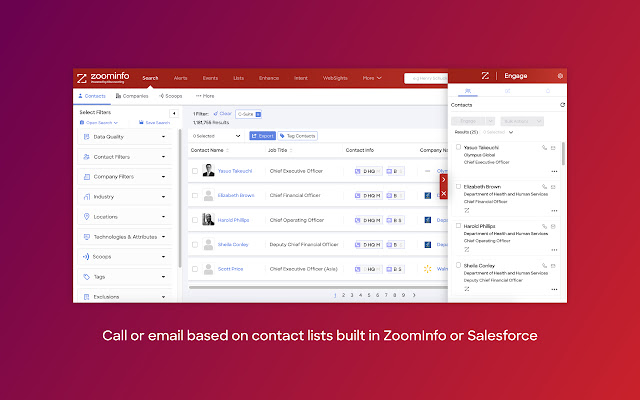Check Yasuo Takeuchi in Engage panel

pos(458,147)
